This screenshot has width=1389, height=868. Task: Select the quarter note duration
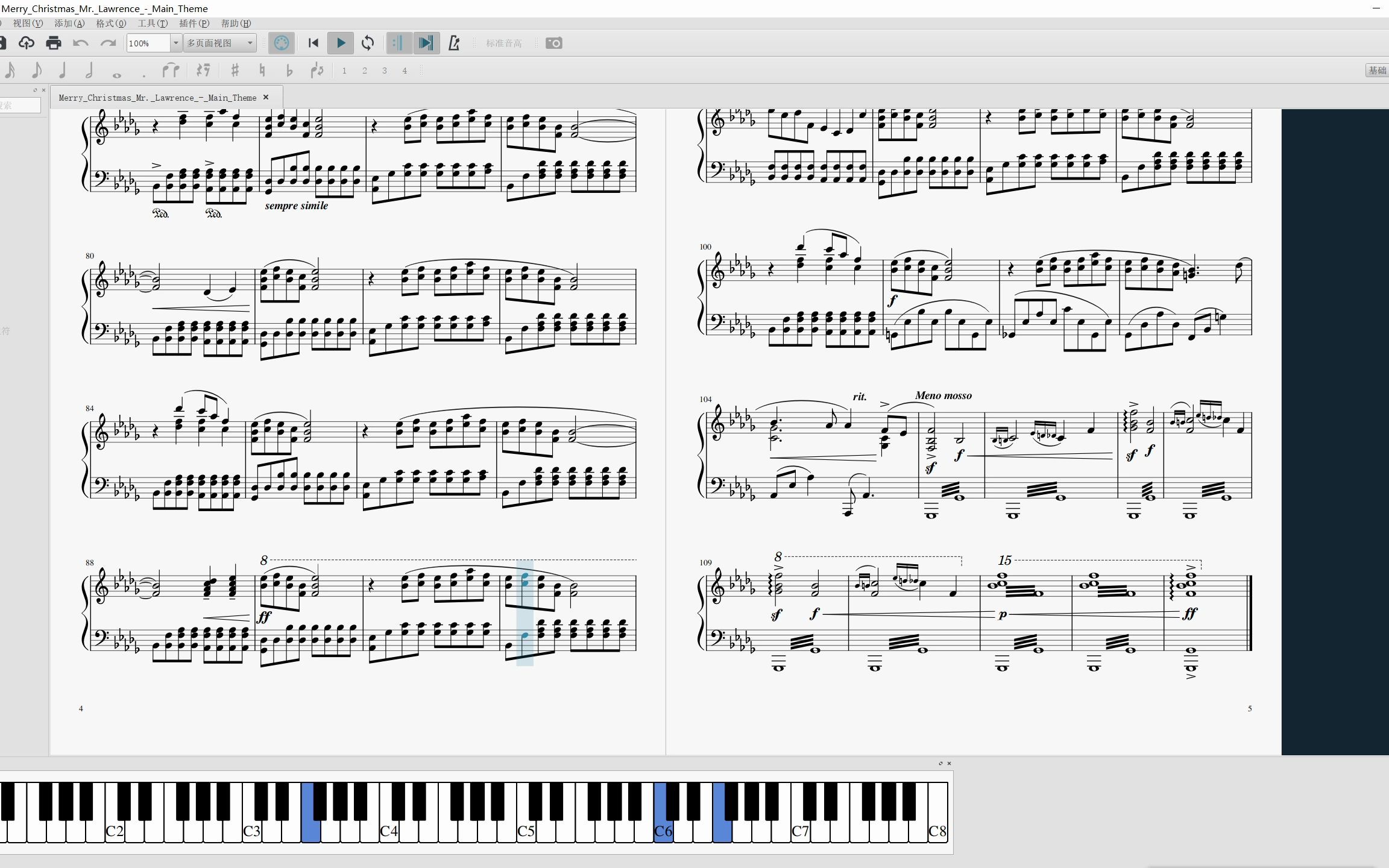click(x=63, y=71)
